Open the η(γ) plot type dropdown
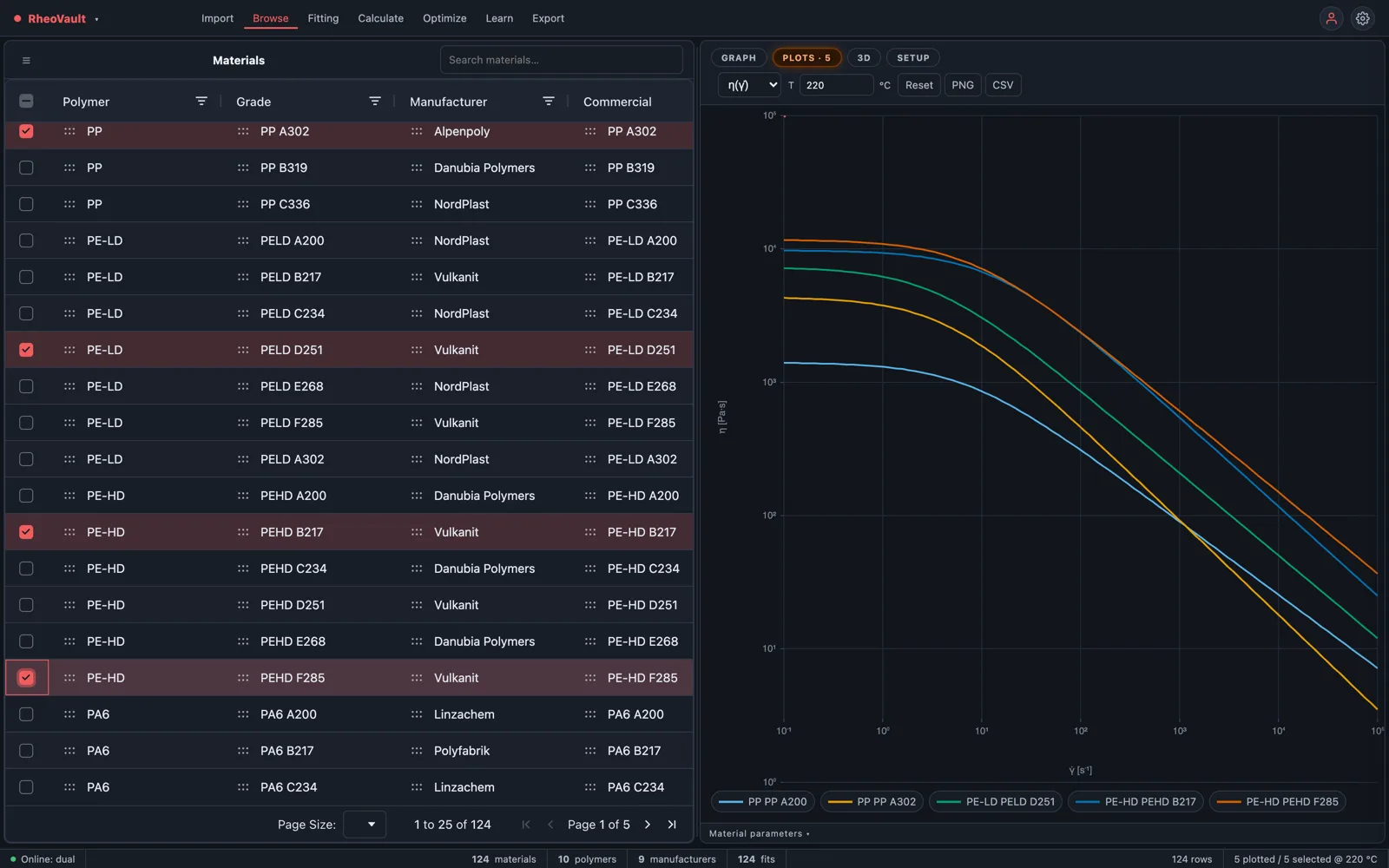1389x868 pixels. 749,85
